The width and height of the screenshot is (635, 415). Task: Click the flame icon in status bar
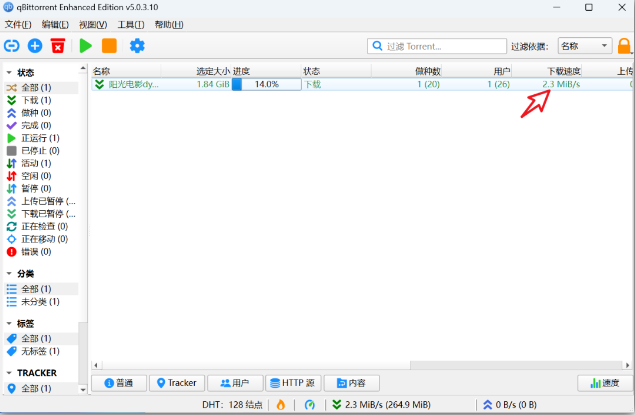[x=280, y=404]
